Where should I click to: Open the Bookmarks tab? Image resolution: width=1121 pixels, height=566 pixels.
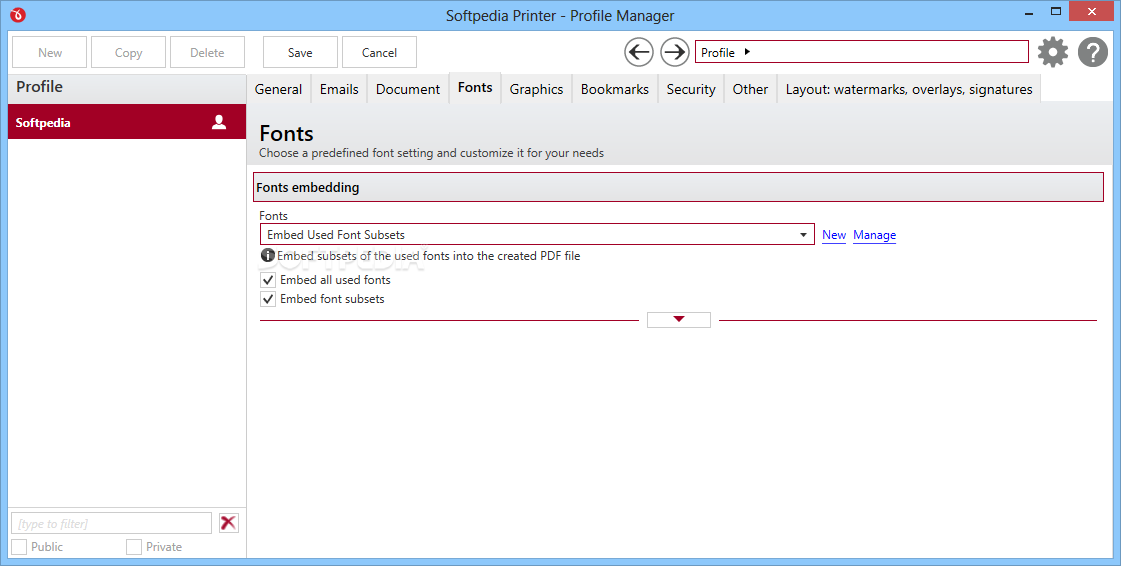click(615, 89)
